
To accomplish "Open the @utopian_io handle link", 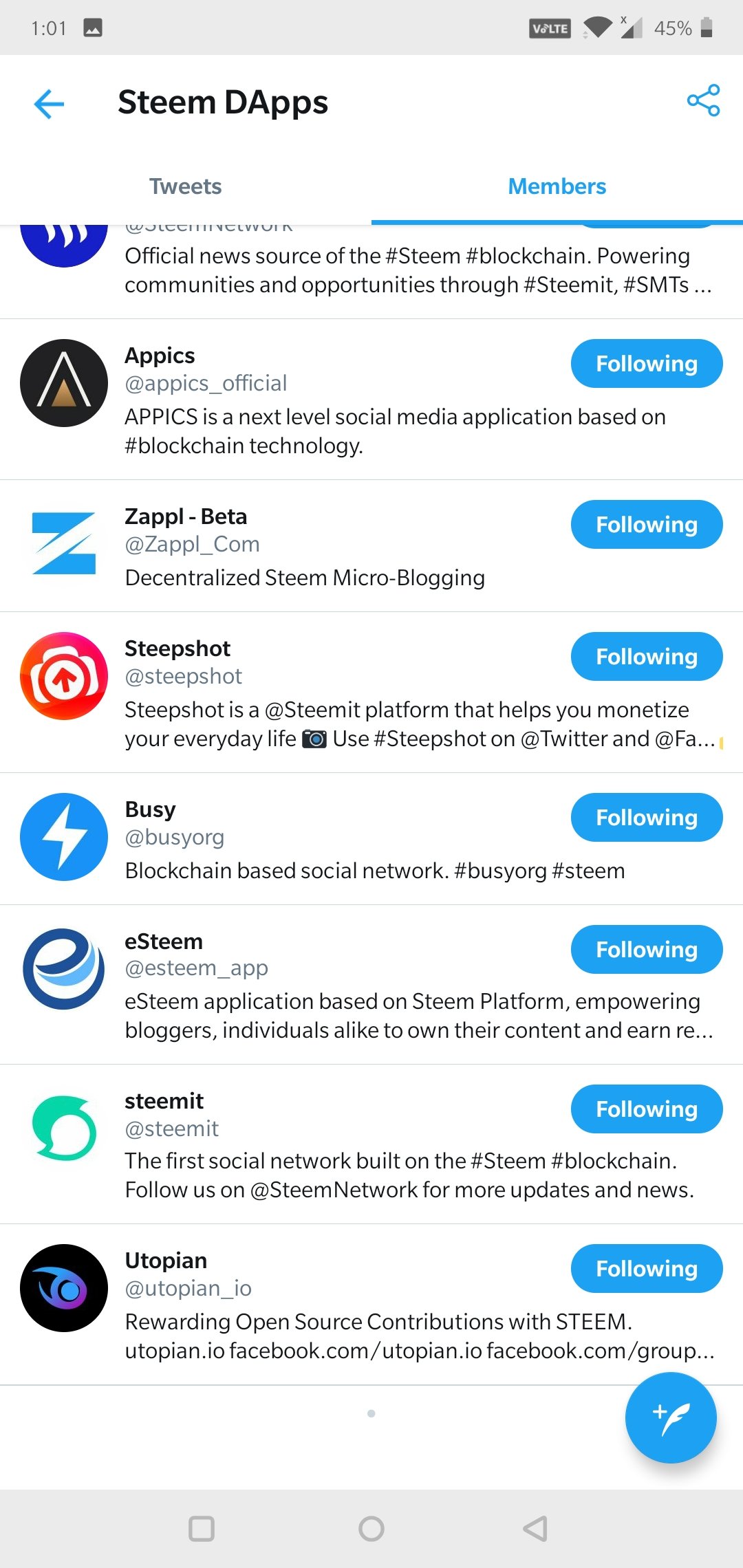I will point(188,1288).
